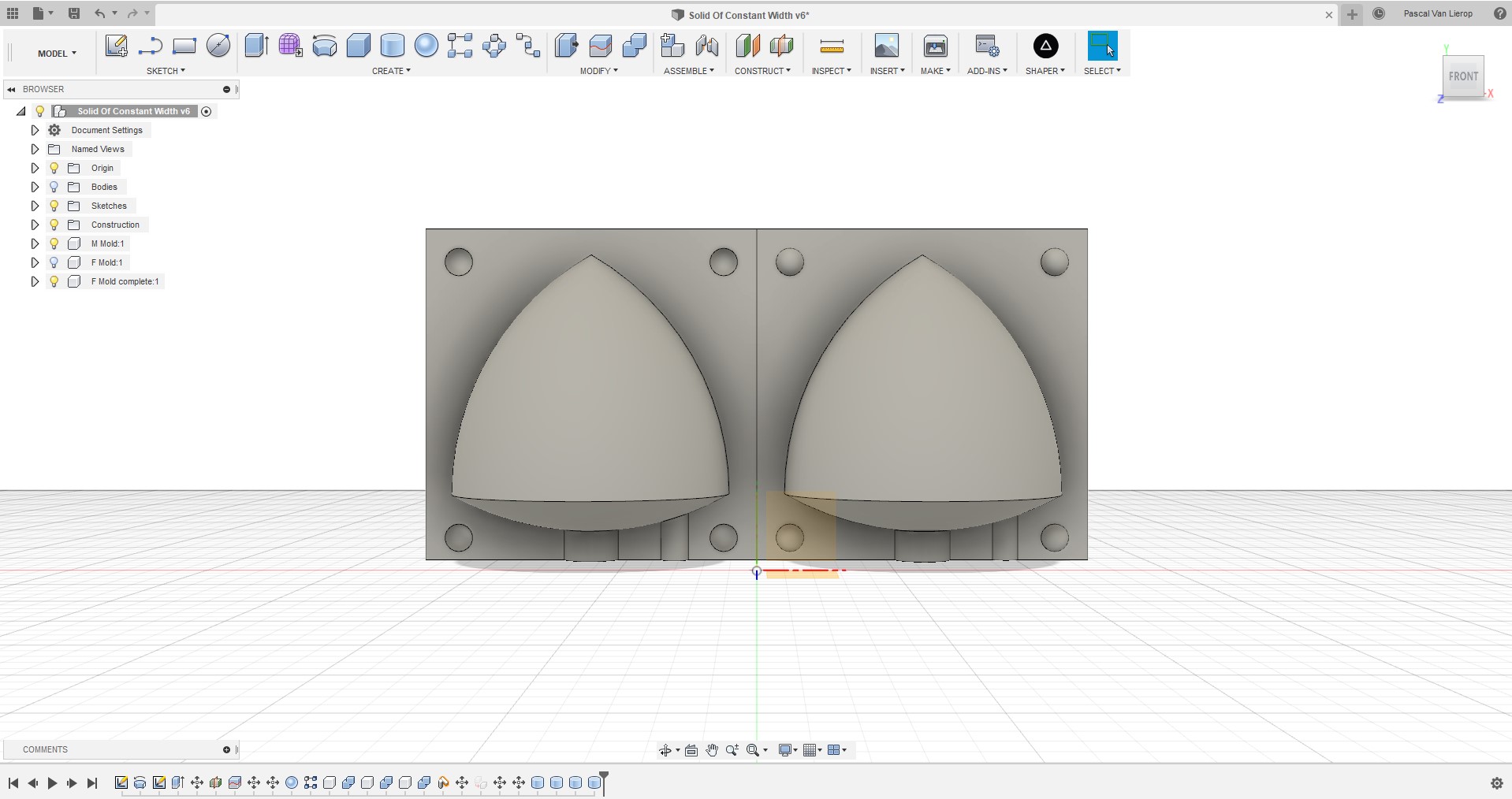Viewport: 1512px width, 799px height.
Task: Play the design timeline
Action: point(52,783)
